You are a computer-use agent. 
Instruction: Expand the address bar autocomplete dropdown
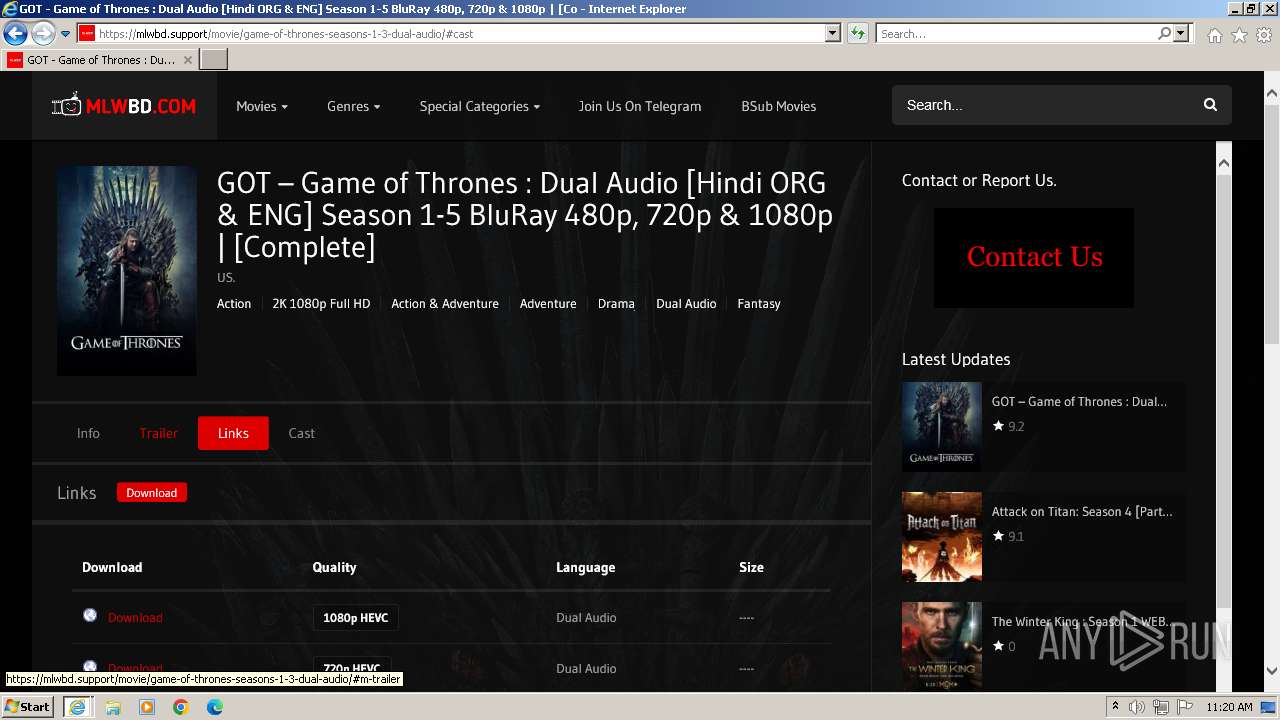point(832,33)
